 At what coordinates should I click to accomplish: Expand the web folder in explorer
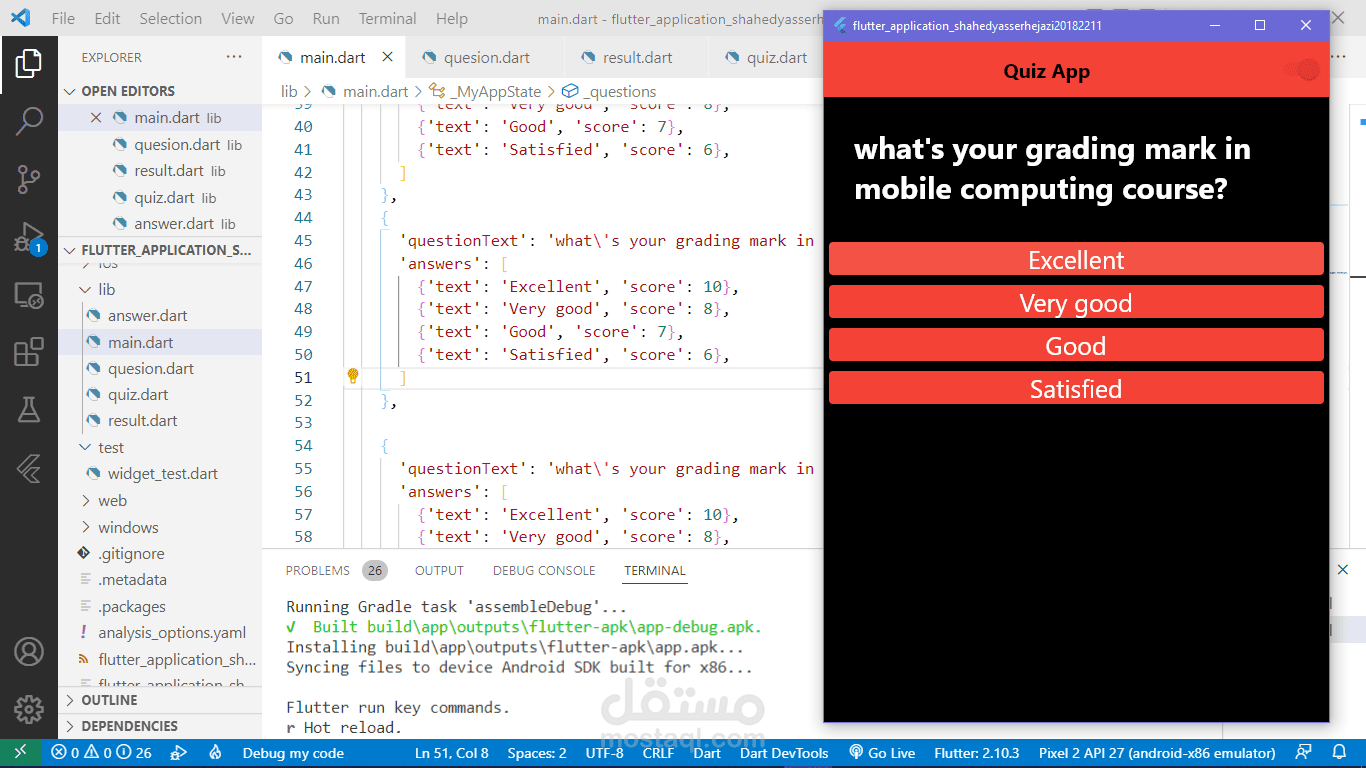click(x=85, y=501)
